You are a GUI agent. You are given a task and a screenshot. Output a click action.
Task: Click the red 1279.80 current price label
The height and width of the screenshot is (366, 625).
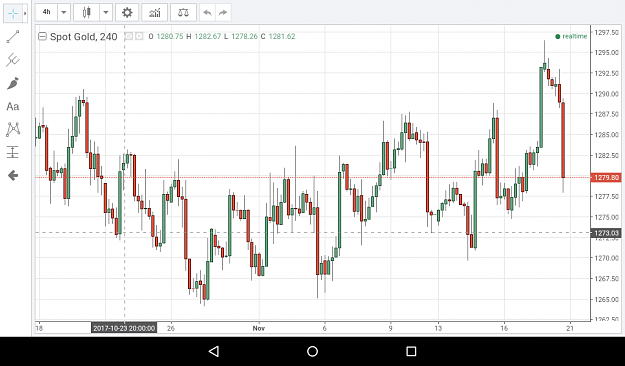pyautogui.click(x=606, y=177)
